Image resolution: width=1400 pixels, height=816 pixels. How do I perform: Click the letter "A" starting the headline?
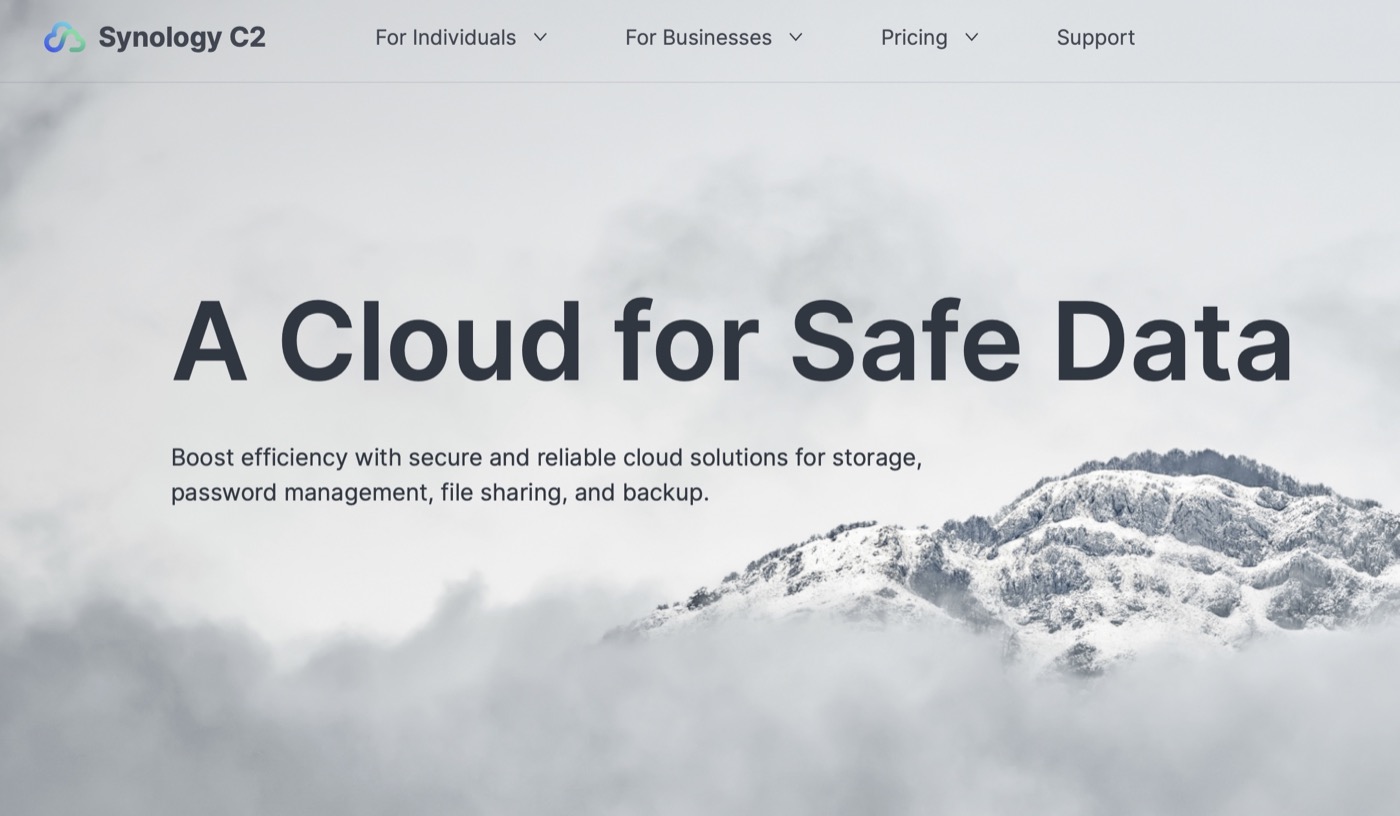click(210, 340)
